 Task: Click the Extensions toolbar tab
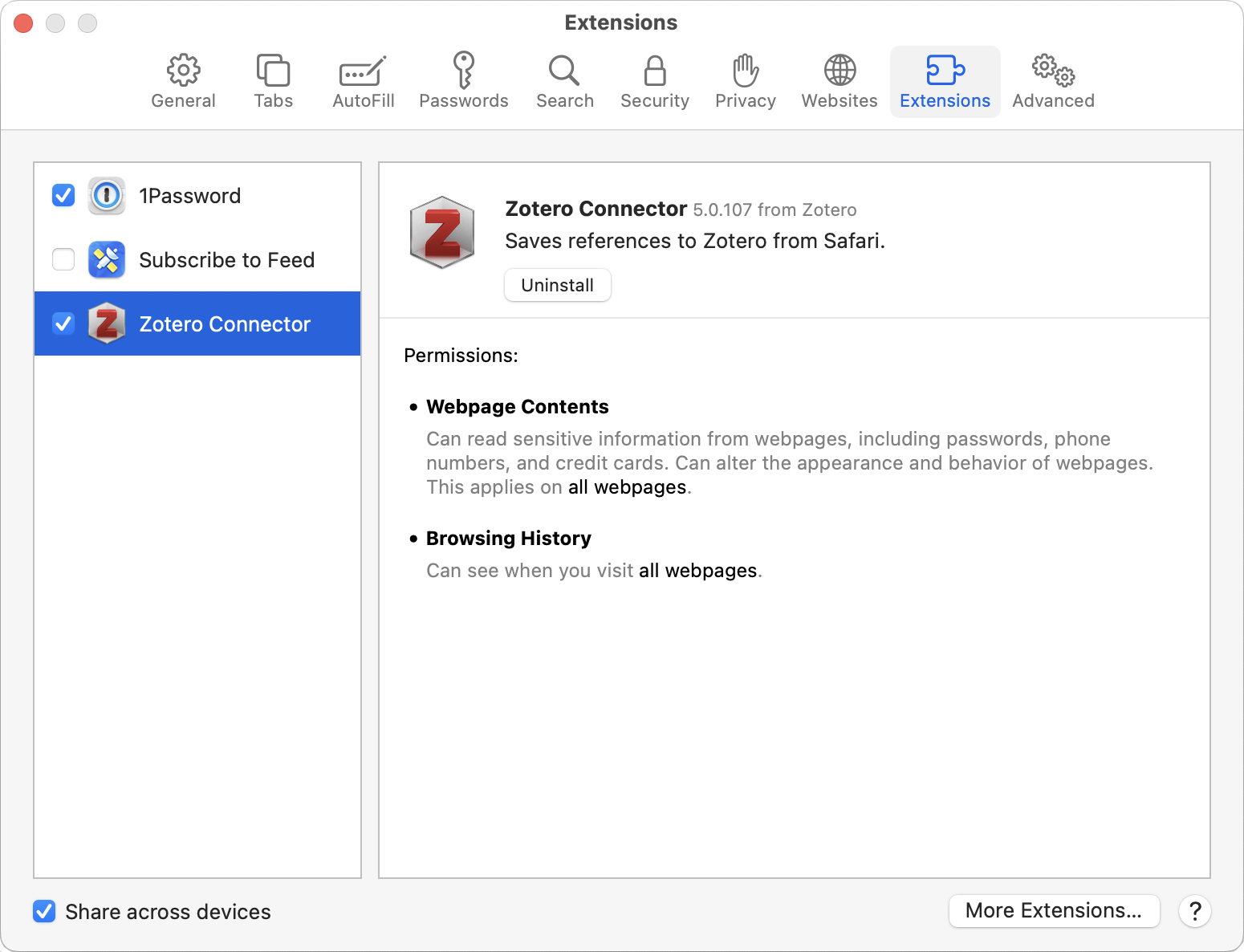click(x=945, y=82)
